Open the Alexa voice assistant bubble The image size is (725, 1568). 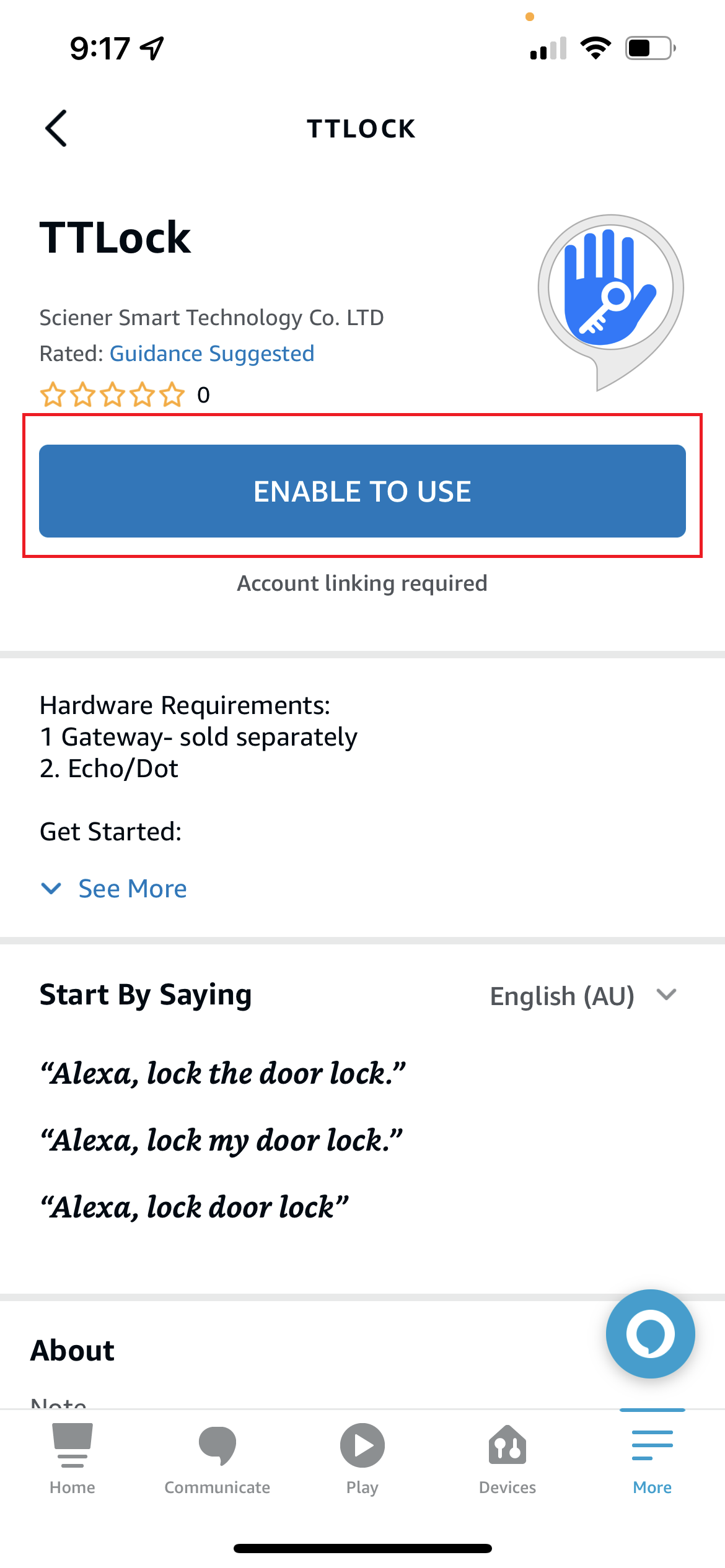650,1333
